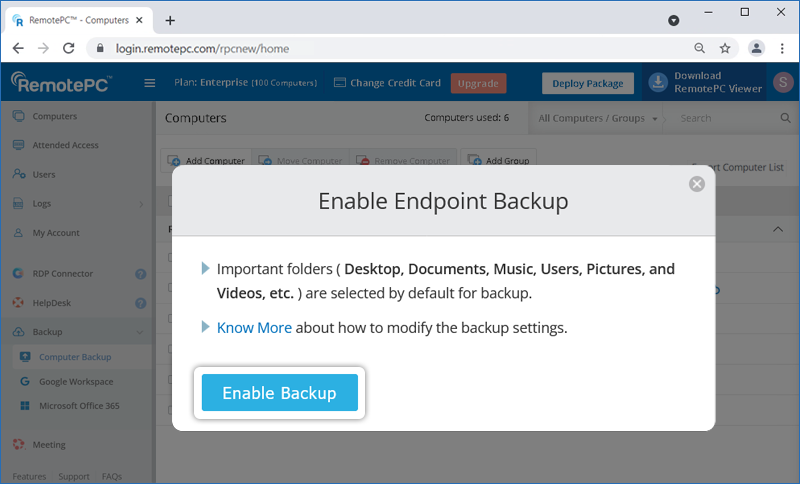This screenshot has width=800, height=484.
Task: Click the HelpDesk help icon
Action: 141,302
